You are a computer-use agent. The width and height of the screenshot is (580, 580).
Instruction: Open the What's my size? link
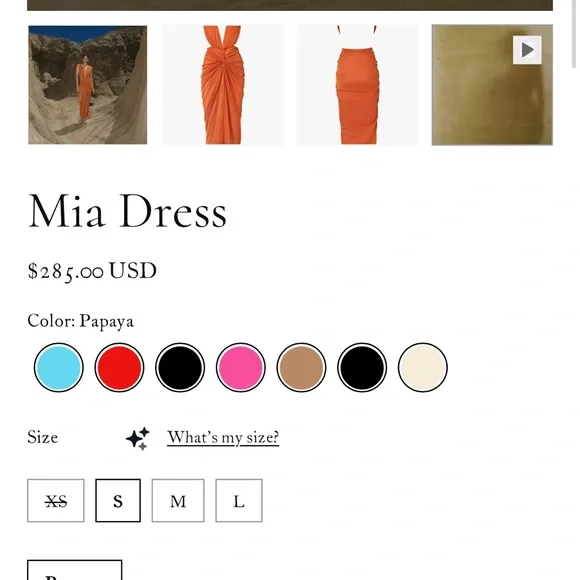pyautogui.click(x=223, y=437)
